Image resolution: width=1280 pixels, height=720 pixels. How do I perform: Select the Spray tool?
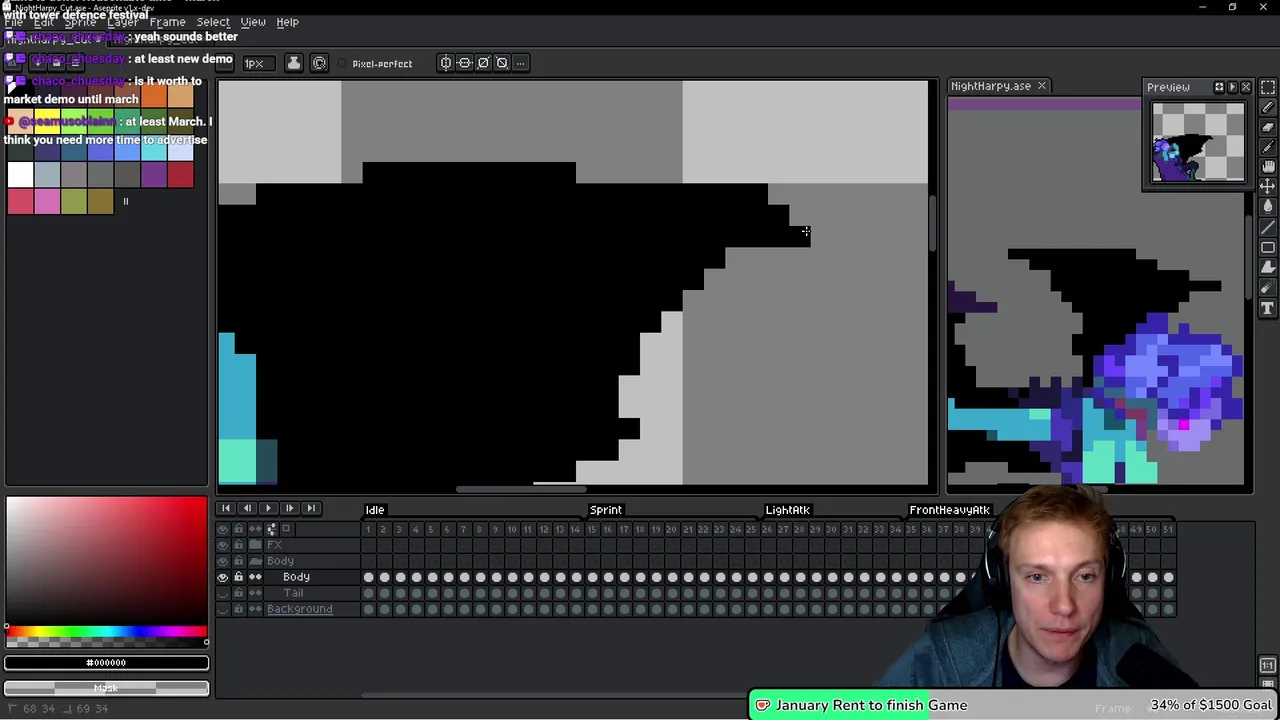[x=1267, y=288]
